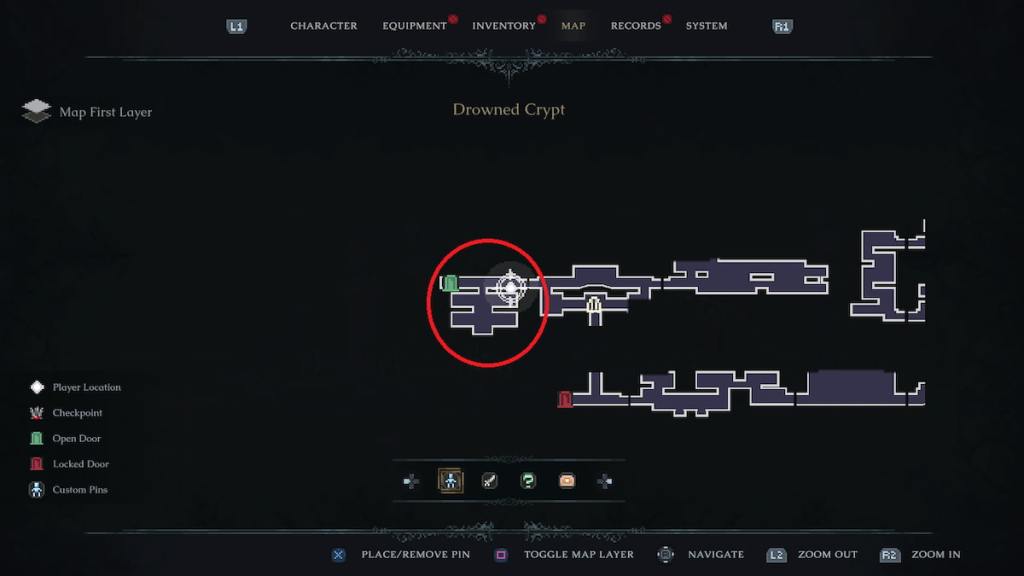Toggle map layer using square button prompt
1024x576 pixels.
point(502,554)
